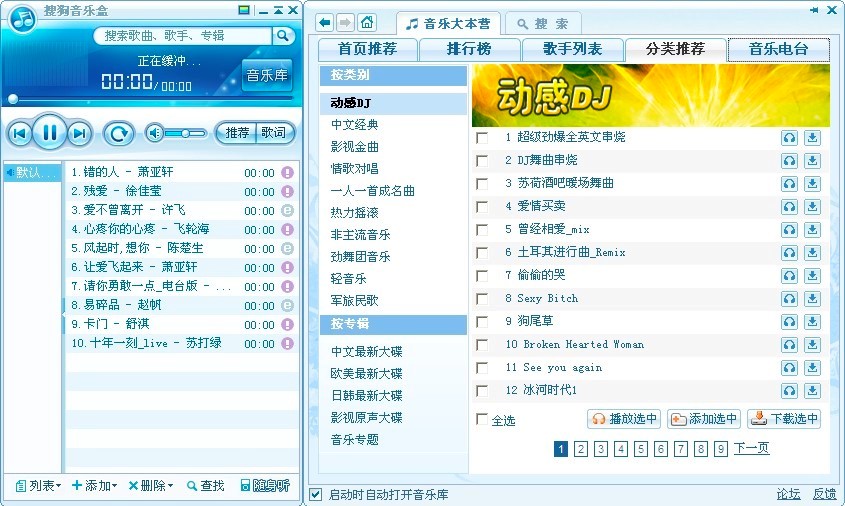The image size is (845, 506).
Task: Download 狗尾草 via download icon
Action: (x=812, y=322)
